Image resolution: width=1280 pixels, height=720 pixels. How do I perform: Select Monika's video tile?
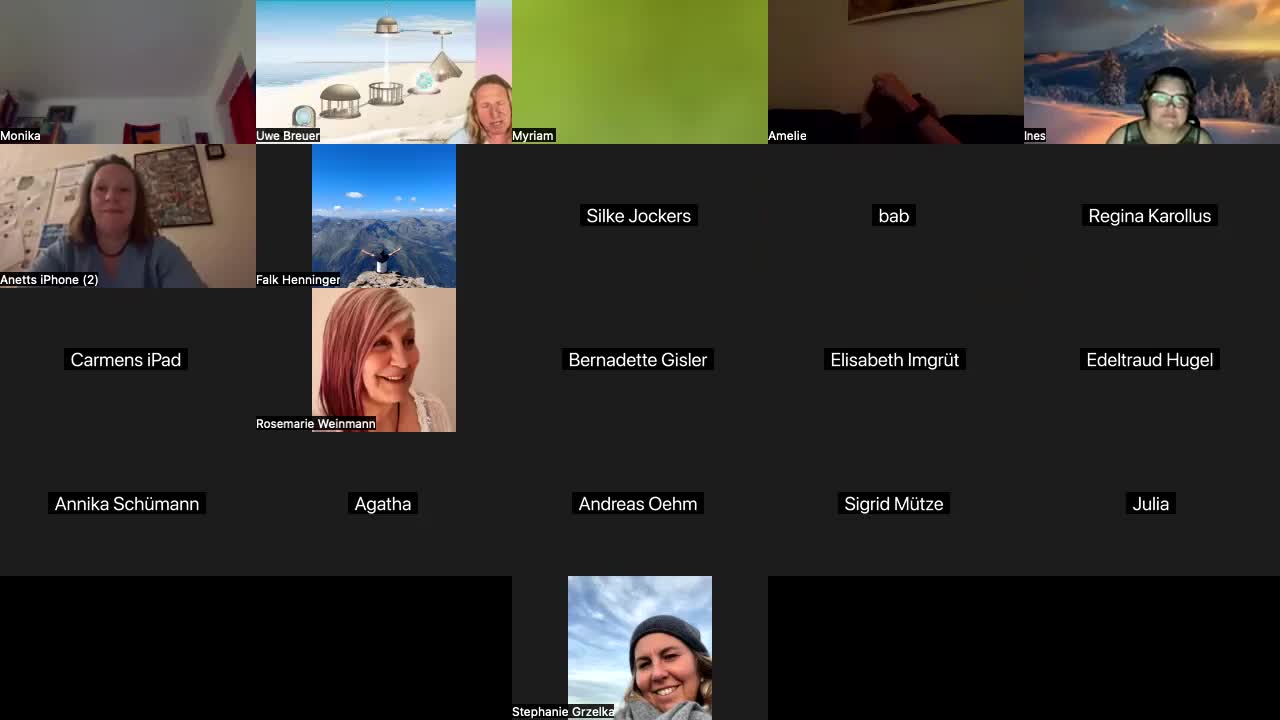pos(128,72)
